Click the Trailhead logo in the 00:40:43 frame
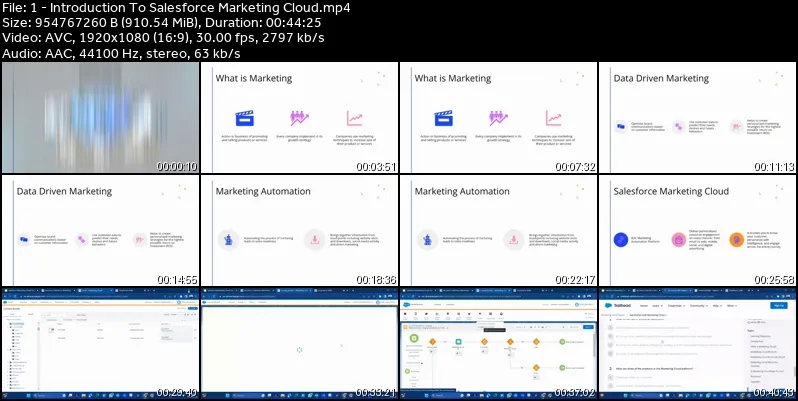This screenshot has width=798, height=401. pyautogui.click(x=618, y=305)
